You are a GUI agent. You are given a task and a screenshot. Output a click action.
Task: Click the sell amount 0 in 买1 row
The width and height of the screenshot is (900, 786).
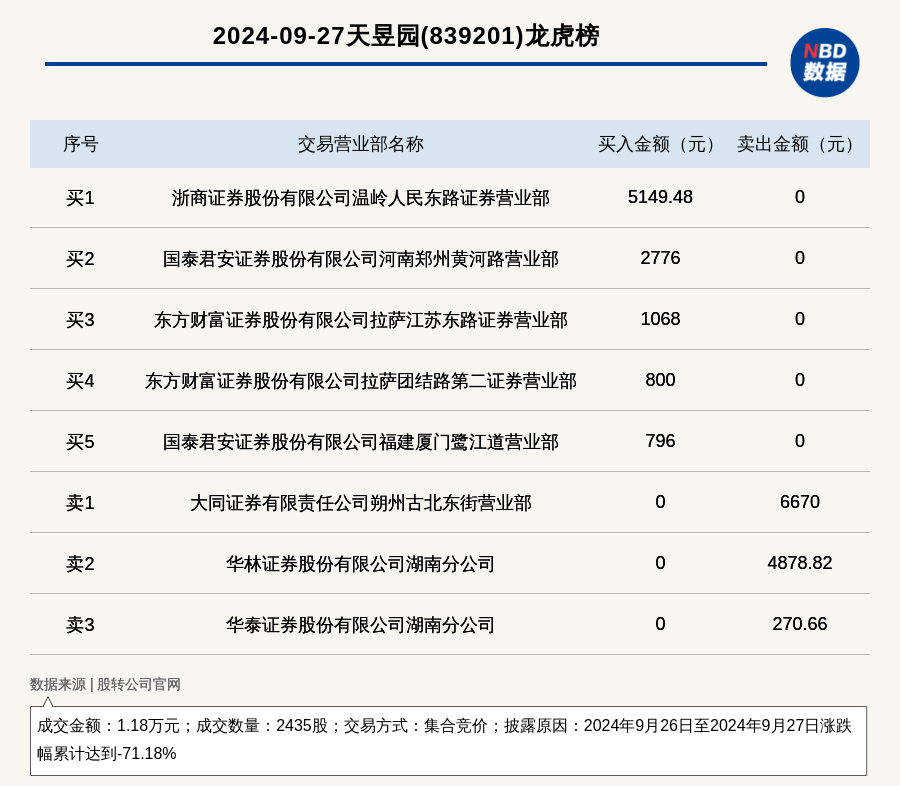800,197
